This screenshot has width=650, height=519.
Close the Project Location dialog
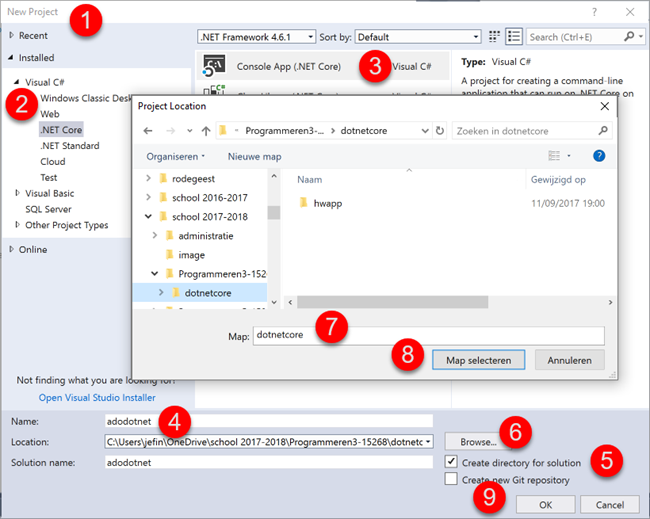[604, 106]
